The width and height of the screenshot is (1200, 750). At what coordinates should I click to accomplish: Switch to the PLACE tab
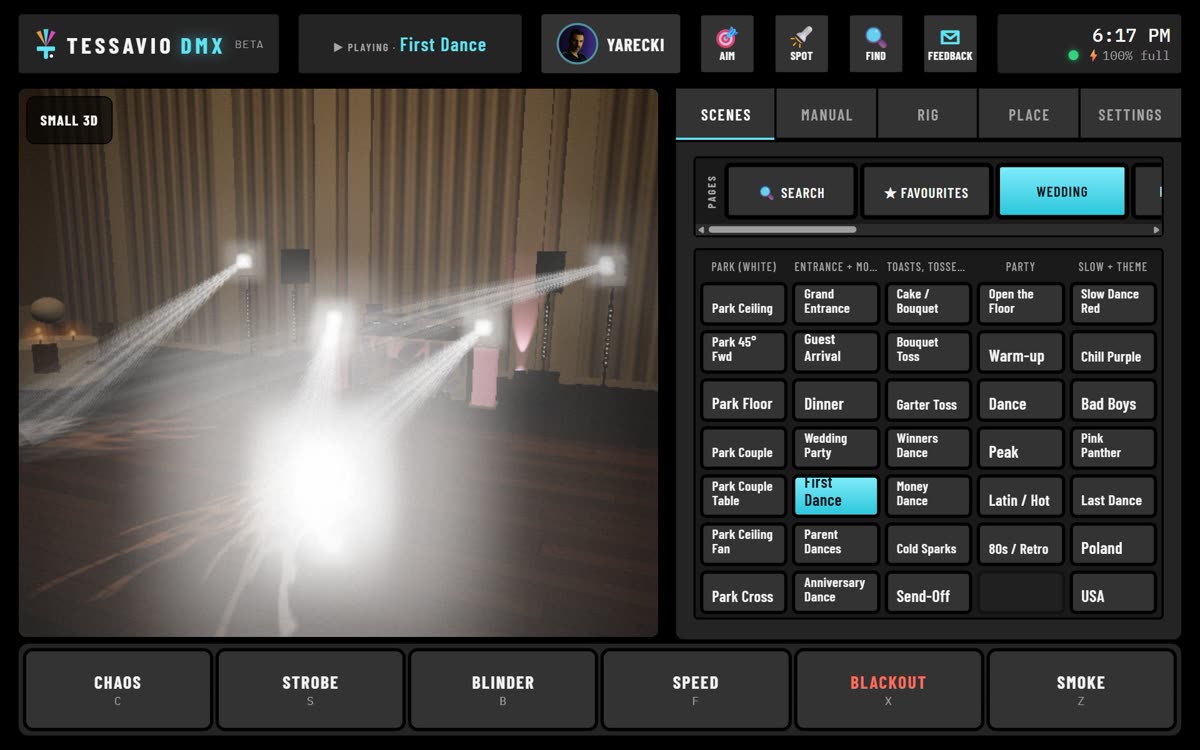(x=1029, y=114)
